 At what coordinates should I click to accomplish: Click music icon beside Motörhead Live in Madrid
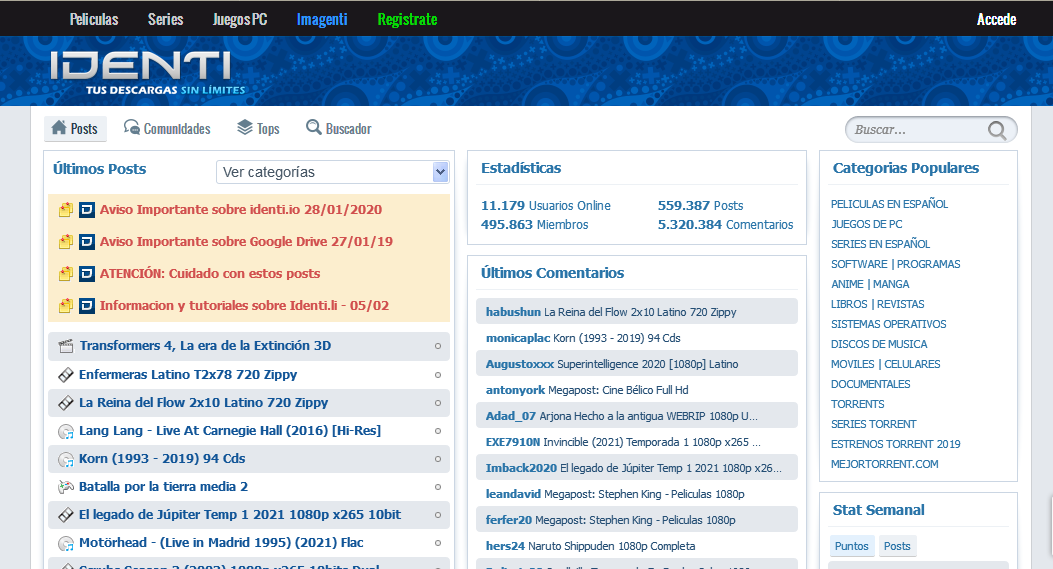(66, 543)
